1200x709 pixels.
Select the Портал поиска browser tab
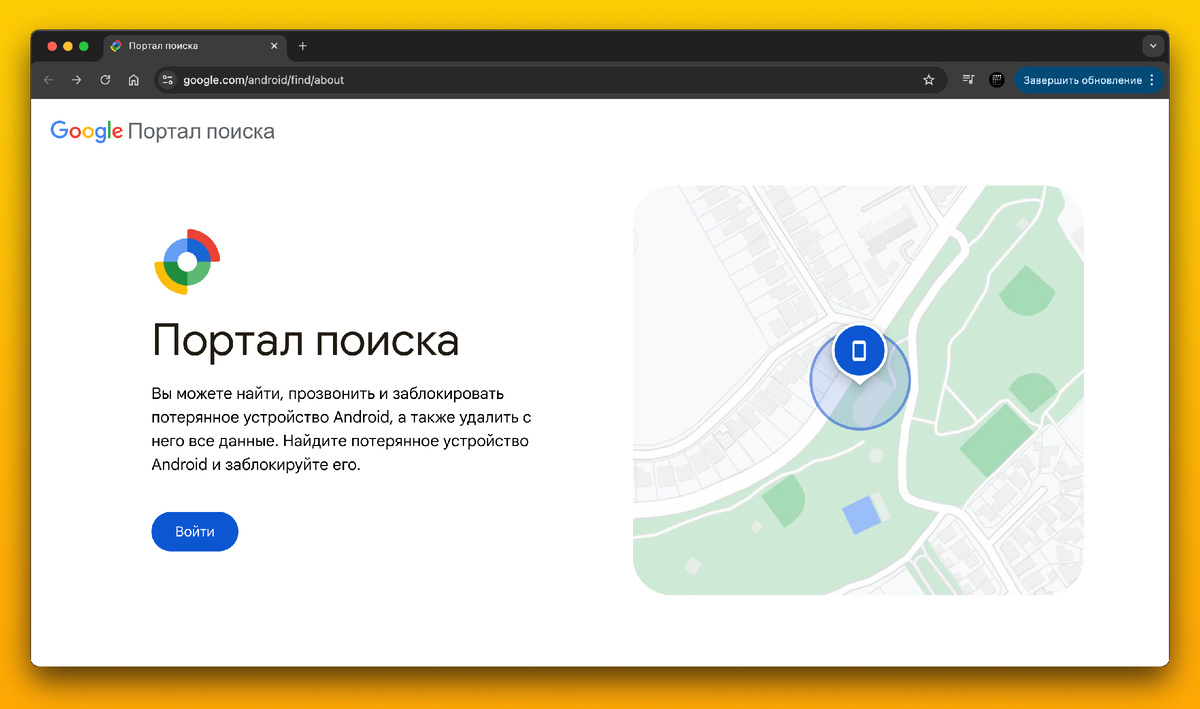tap(195, 46)
